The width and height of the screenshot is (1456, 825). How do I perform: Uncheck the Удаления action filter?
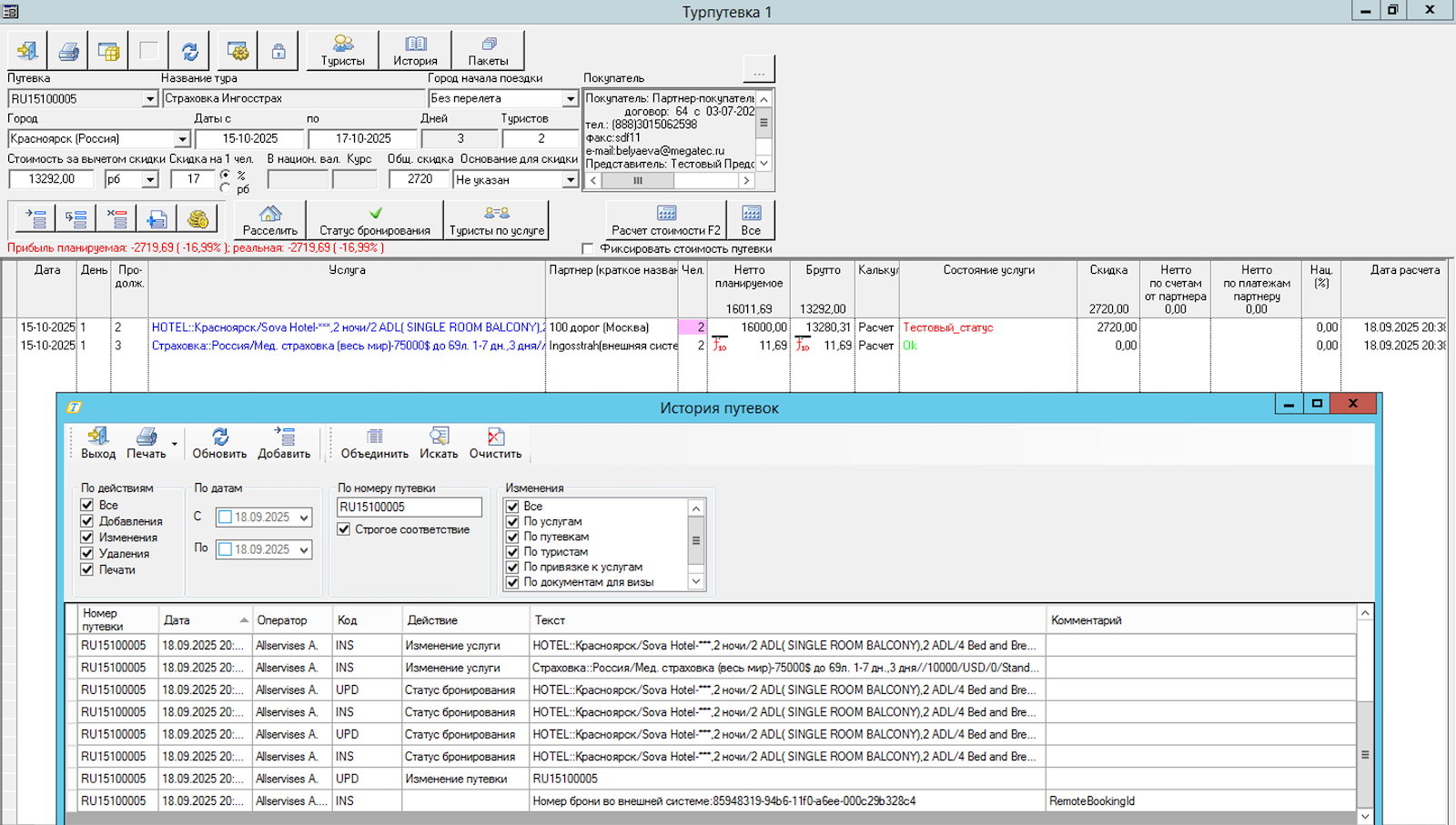[x=87, y=553]
